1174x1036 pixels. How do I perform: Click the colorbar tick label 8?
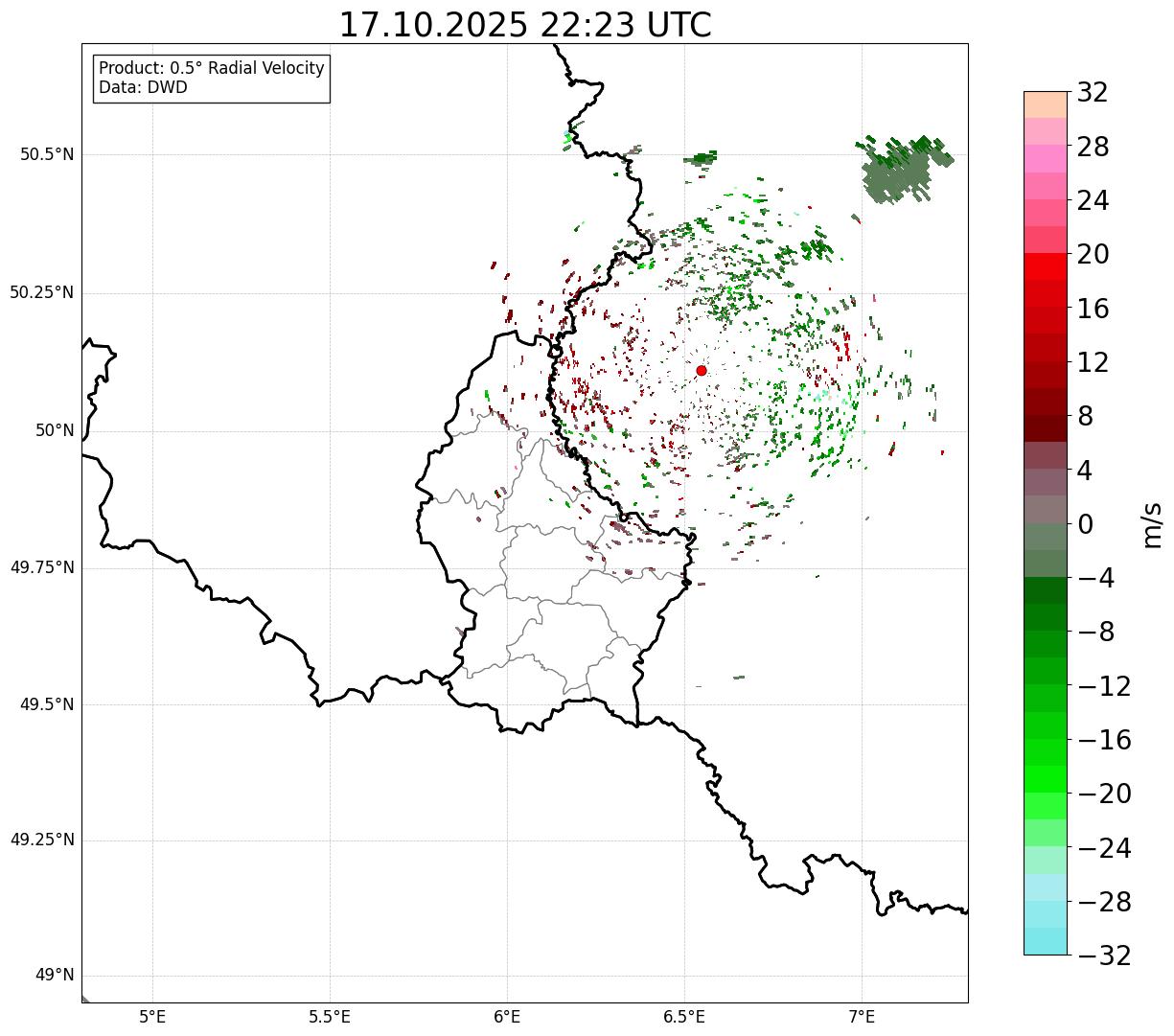point(1085,416)
